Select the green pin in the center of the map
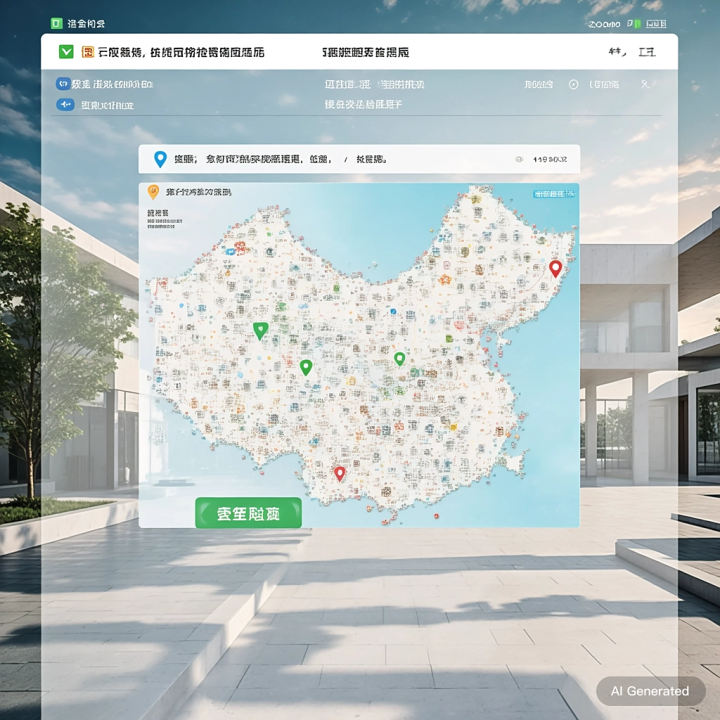 [x=306, y=368]
